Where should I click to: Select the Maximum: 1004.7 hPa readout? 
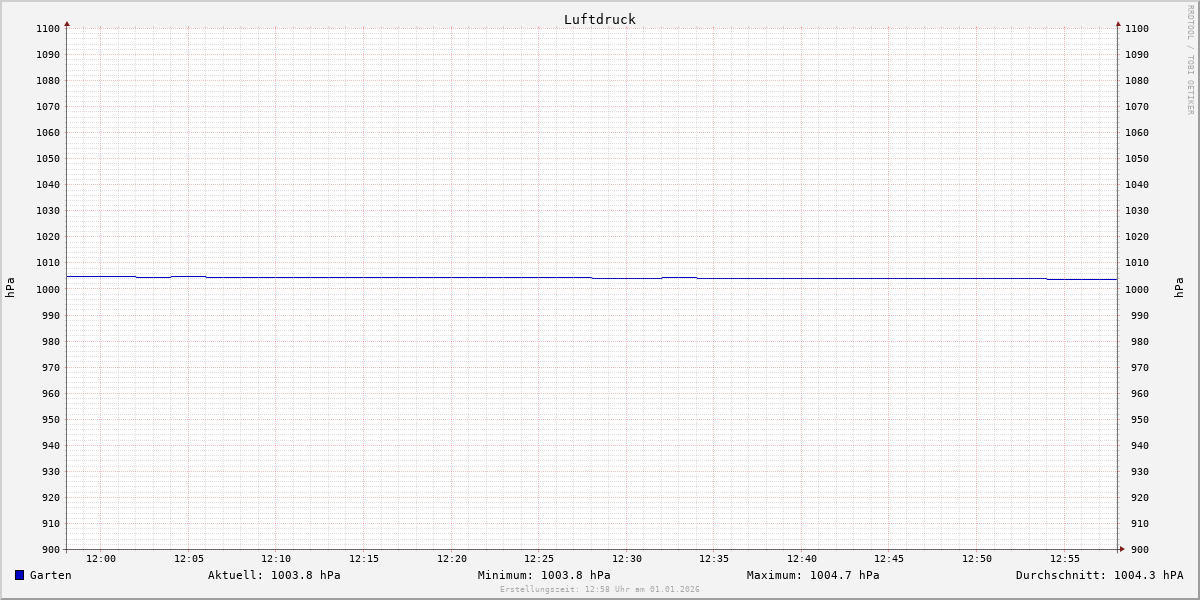tap(813, 575)
